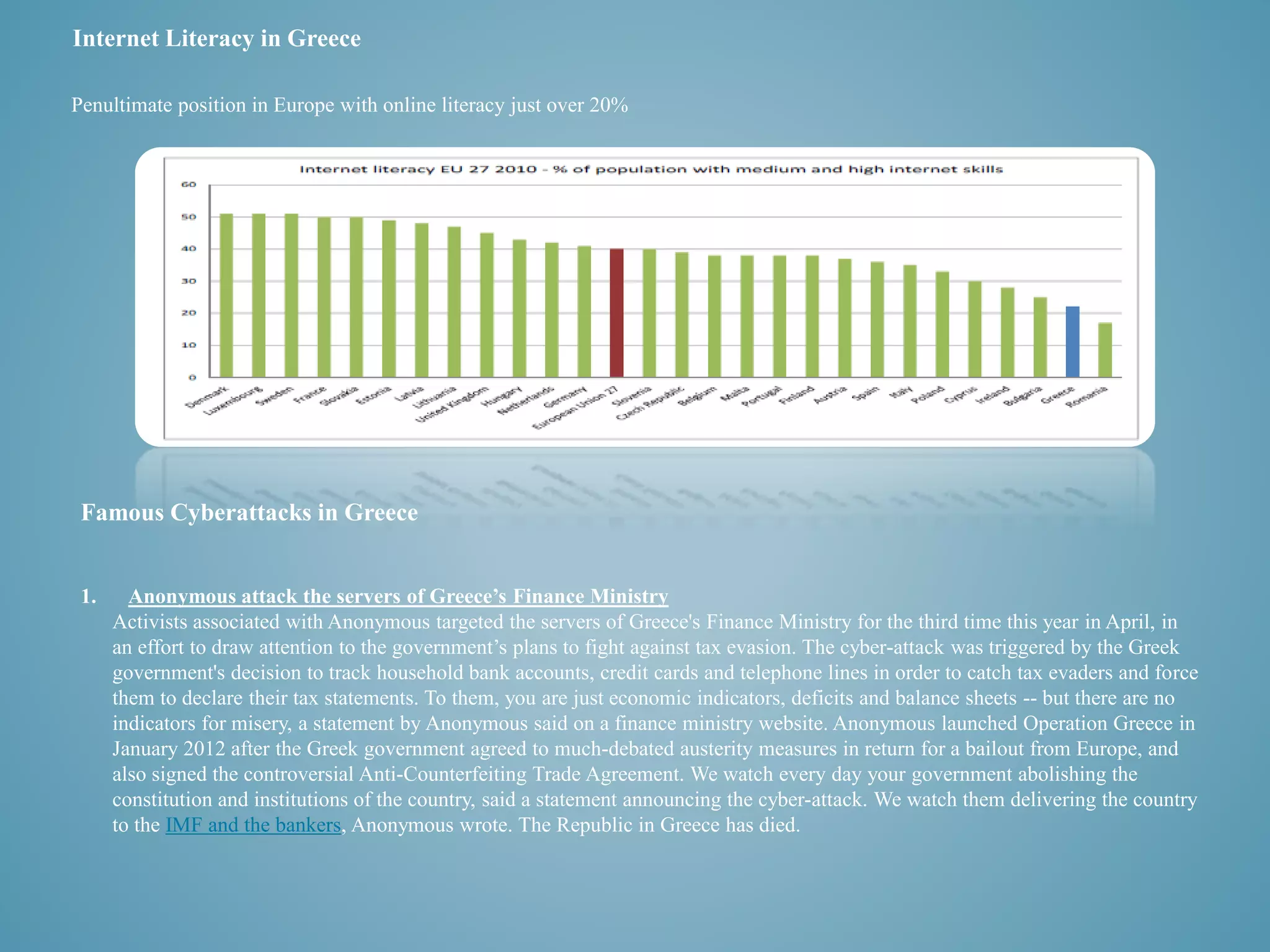The width and height of the screenshot is (1270, 952).
Task: Select the 'Penultimate position in Europe' subtitle
Action: [350, 105]
